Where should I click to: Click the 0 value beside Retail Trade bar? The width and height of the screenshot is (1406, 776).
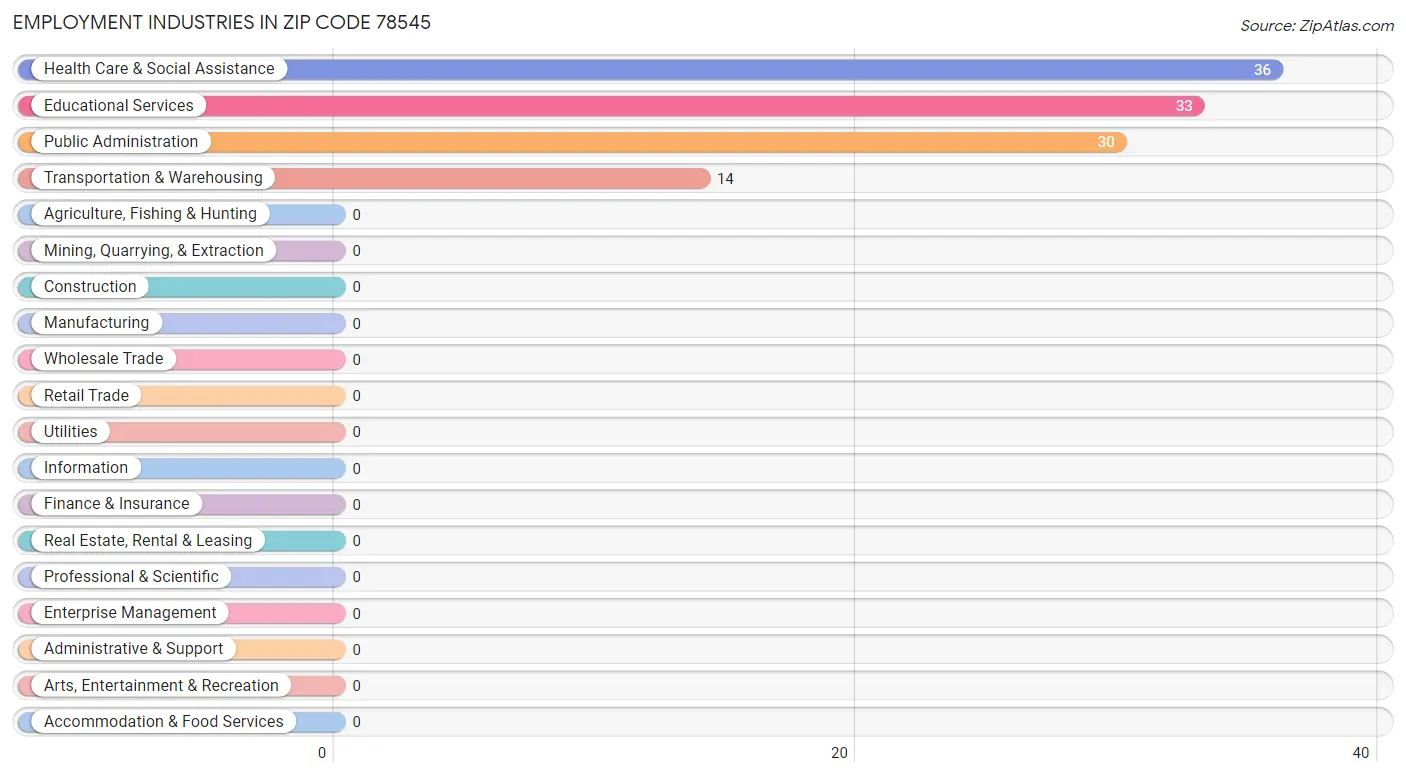[x=356, y=396]
